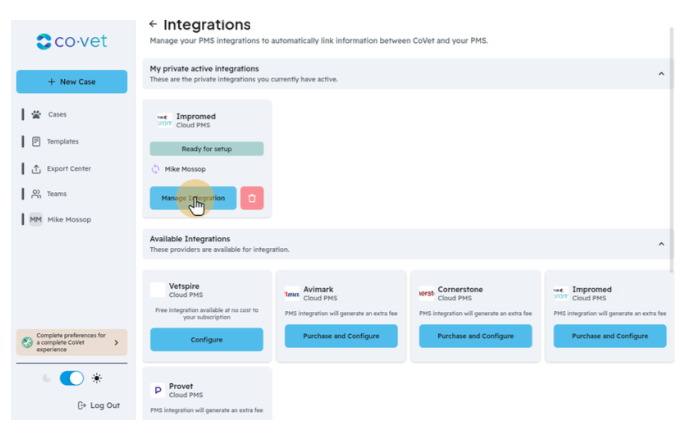Click the paw icon next to Cases
The height and width of the screenshot is (442, 687).
(36, 114)
